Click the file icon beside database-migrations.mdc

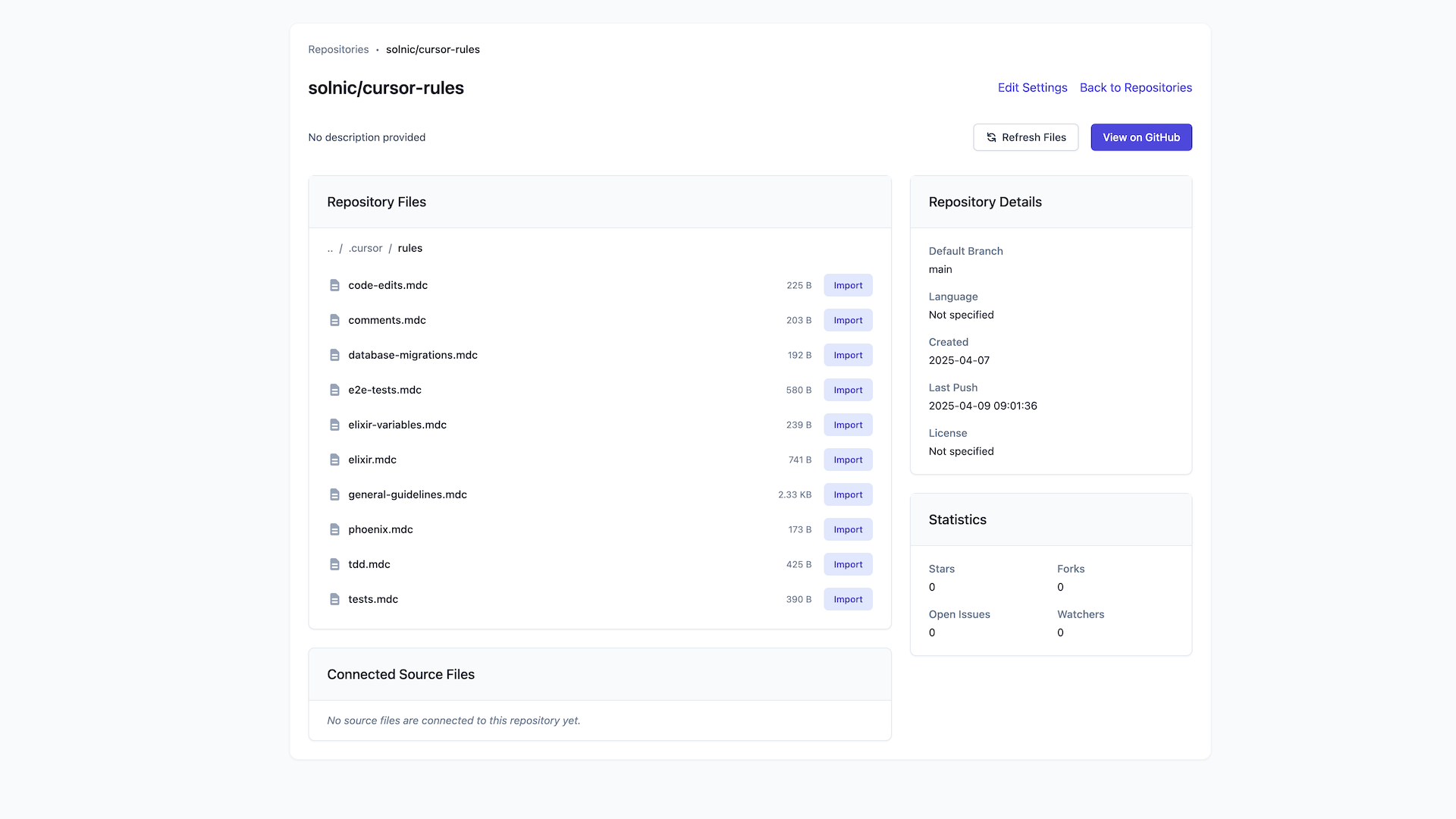click(x=336, y=355)
